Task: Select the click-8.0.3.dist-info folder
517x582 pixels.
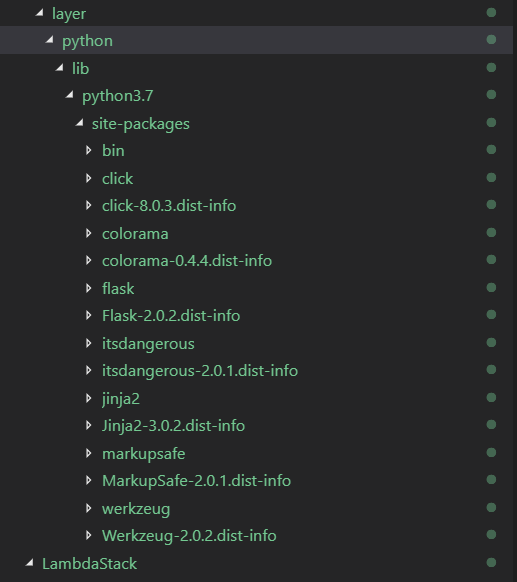Action: pos(169,206)
